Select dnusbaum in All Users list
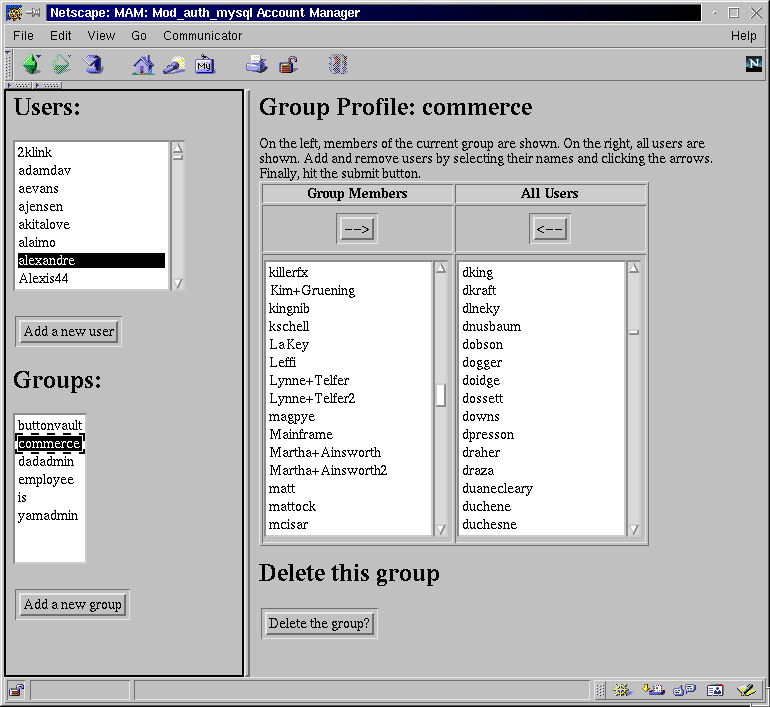770x707 pixels. click(x=542, y=326)
